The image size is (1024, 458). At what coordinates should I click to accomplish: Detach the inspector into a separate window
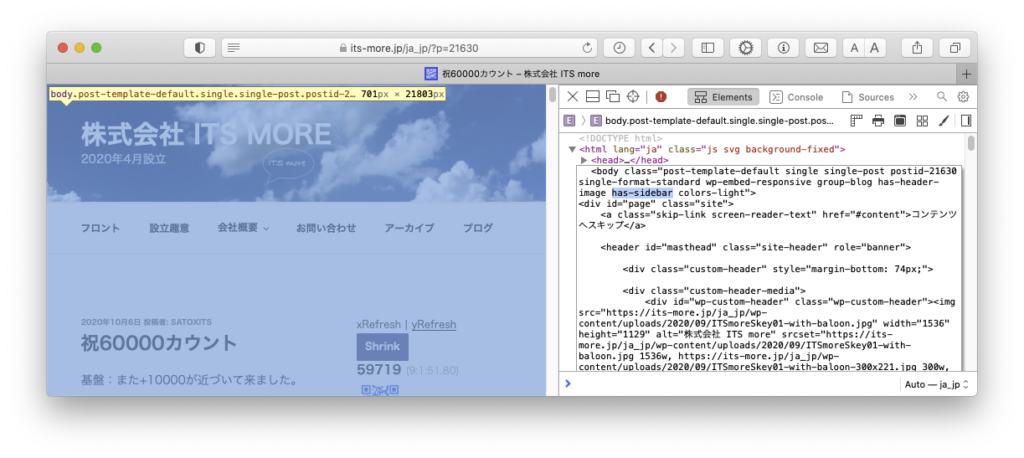click(x=611, y=97)
